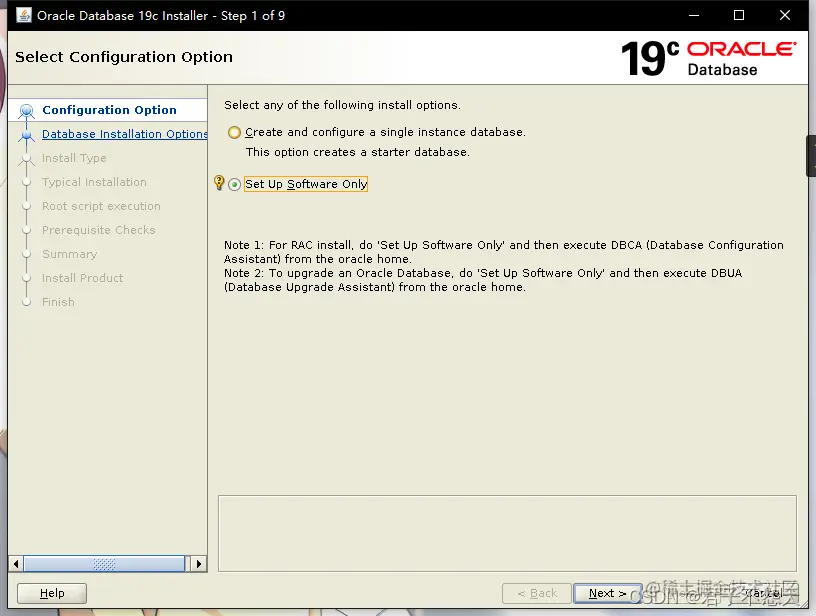Click the 'Install Product' step text
This screenshot has width=816, height=616.
coord(82,278)
